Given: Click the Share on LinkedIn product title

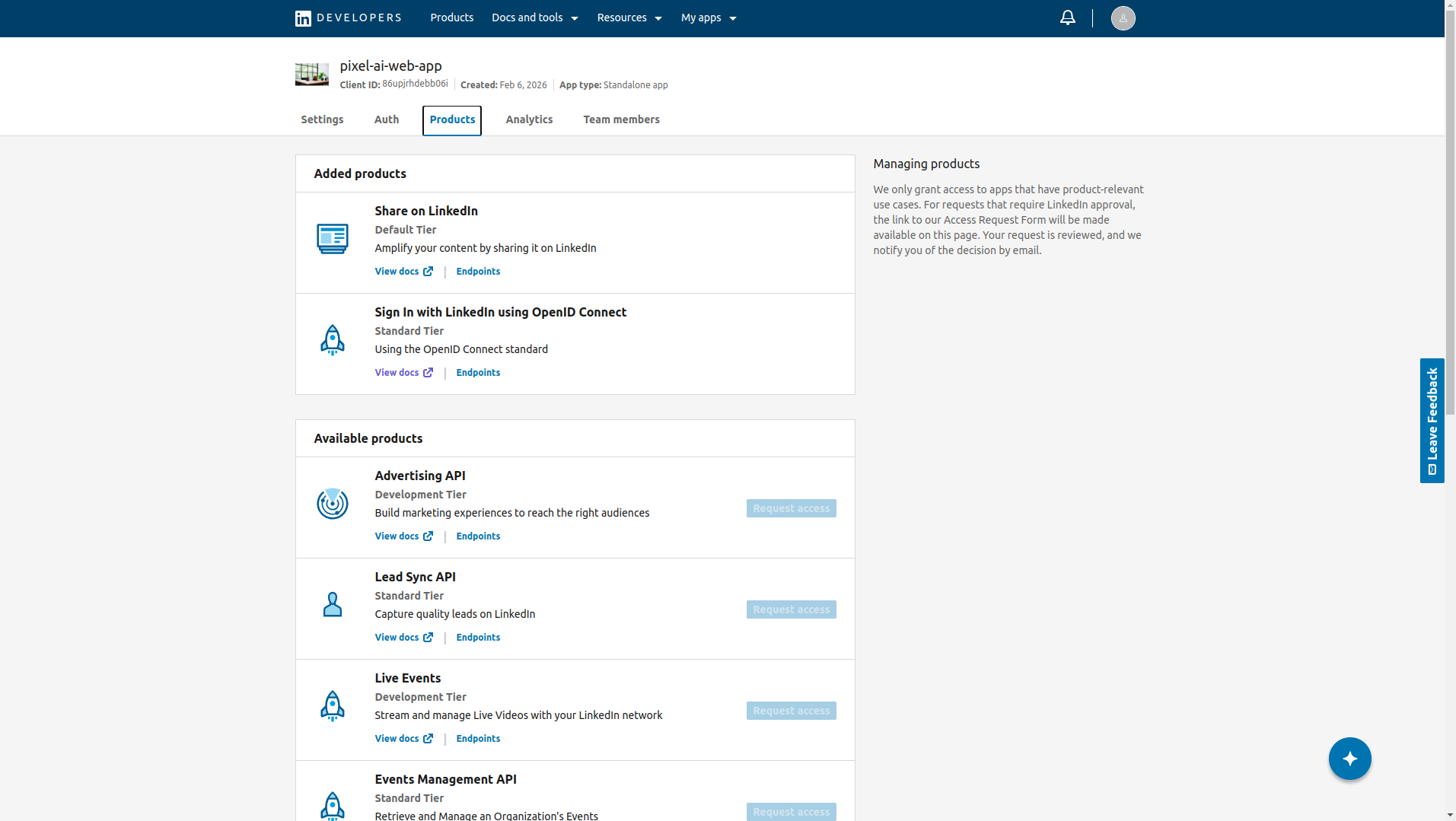Looking at the screenshot, I should point(426,211).
